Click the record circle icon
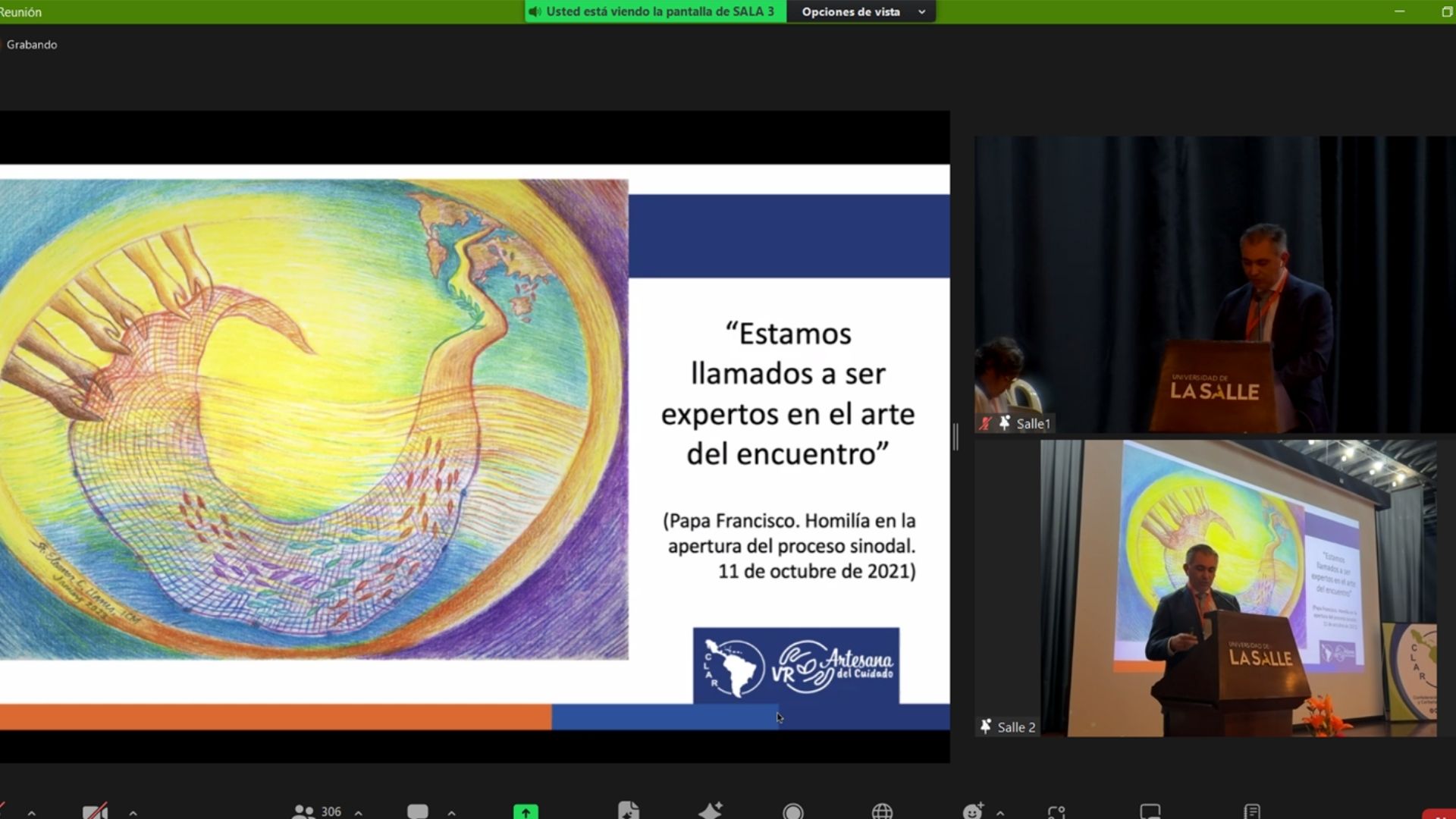 (x=793, y=811)
